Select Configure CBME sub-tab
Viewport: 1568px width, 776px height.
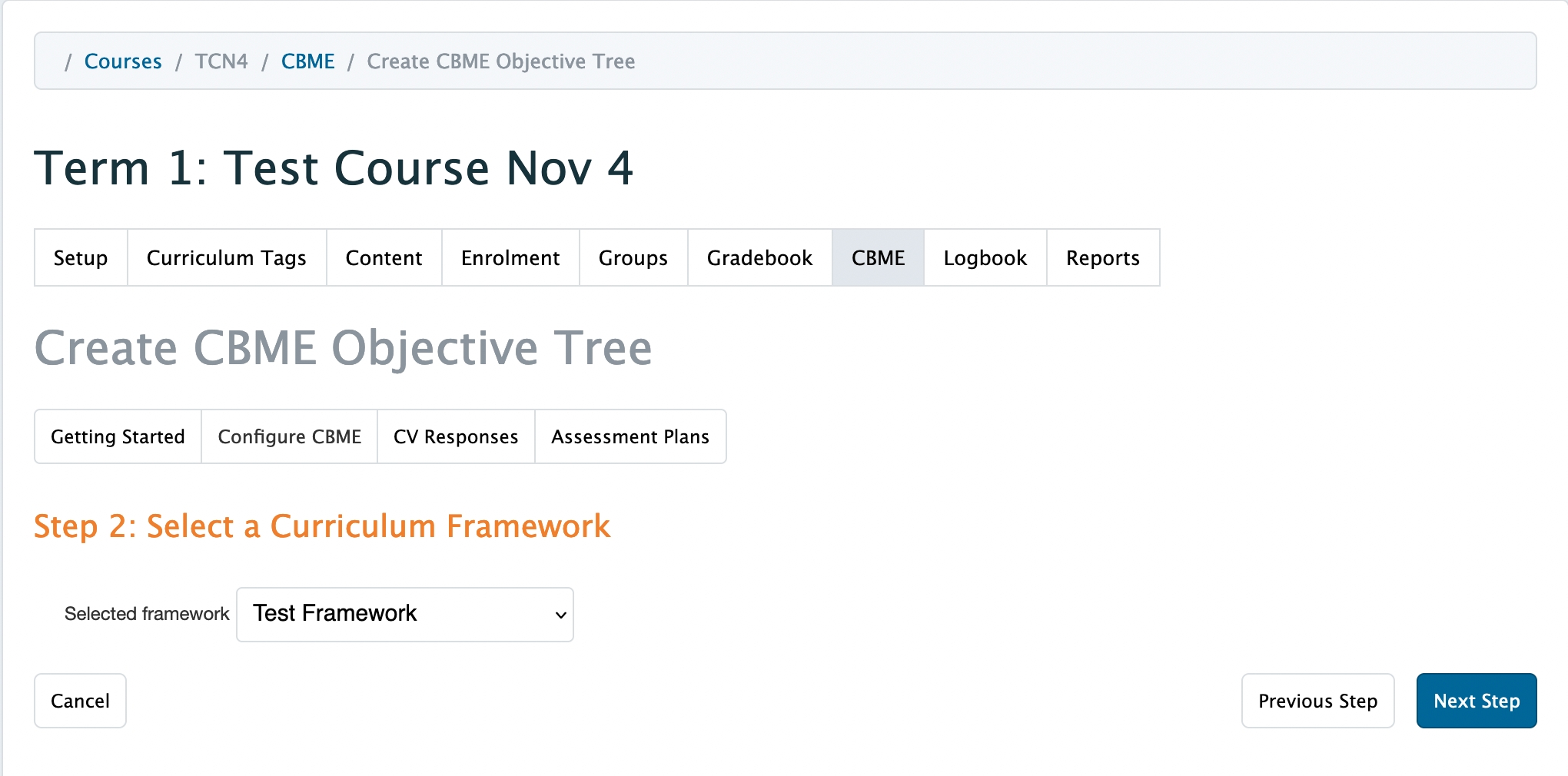coord(289,436)
